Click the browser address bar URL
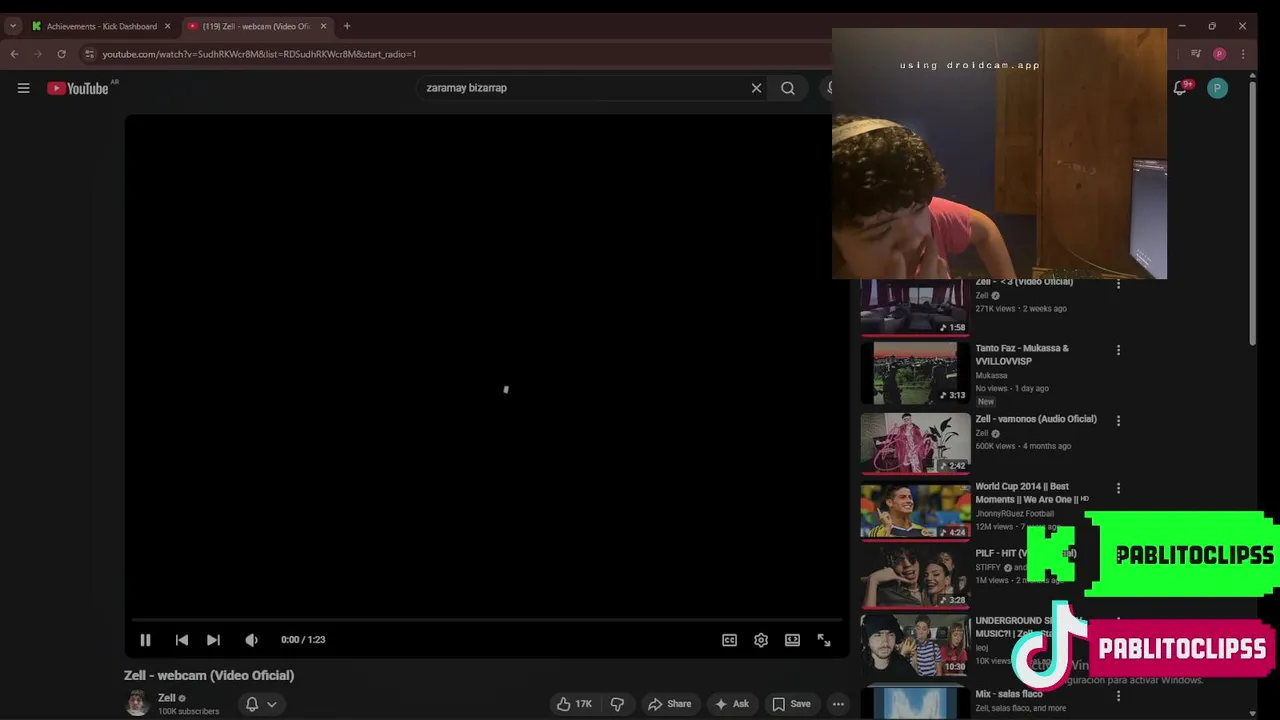 pyautogui.click(x=259, y=54)
